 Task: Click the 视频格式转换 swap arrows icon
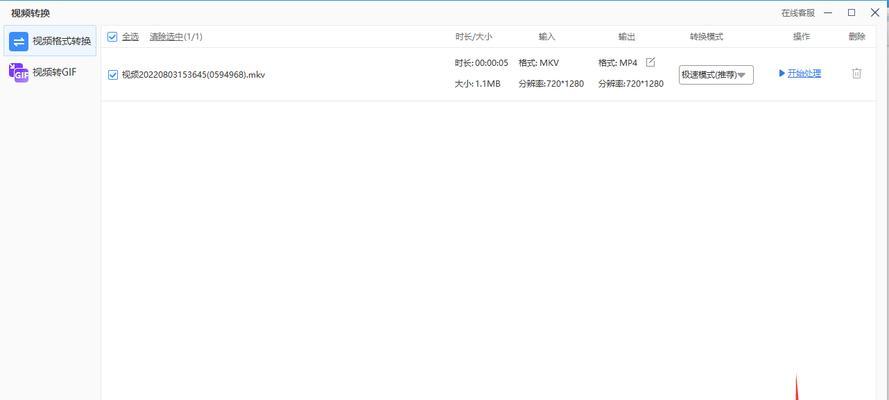coord(19,41)
